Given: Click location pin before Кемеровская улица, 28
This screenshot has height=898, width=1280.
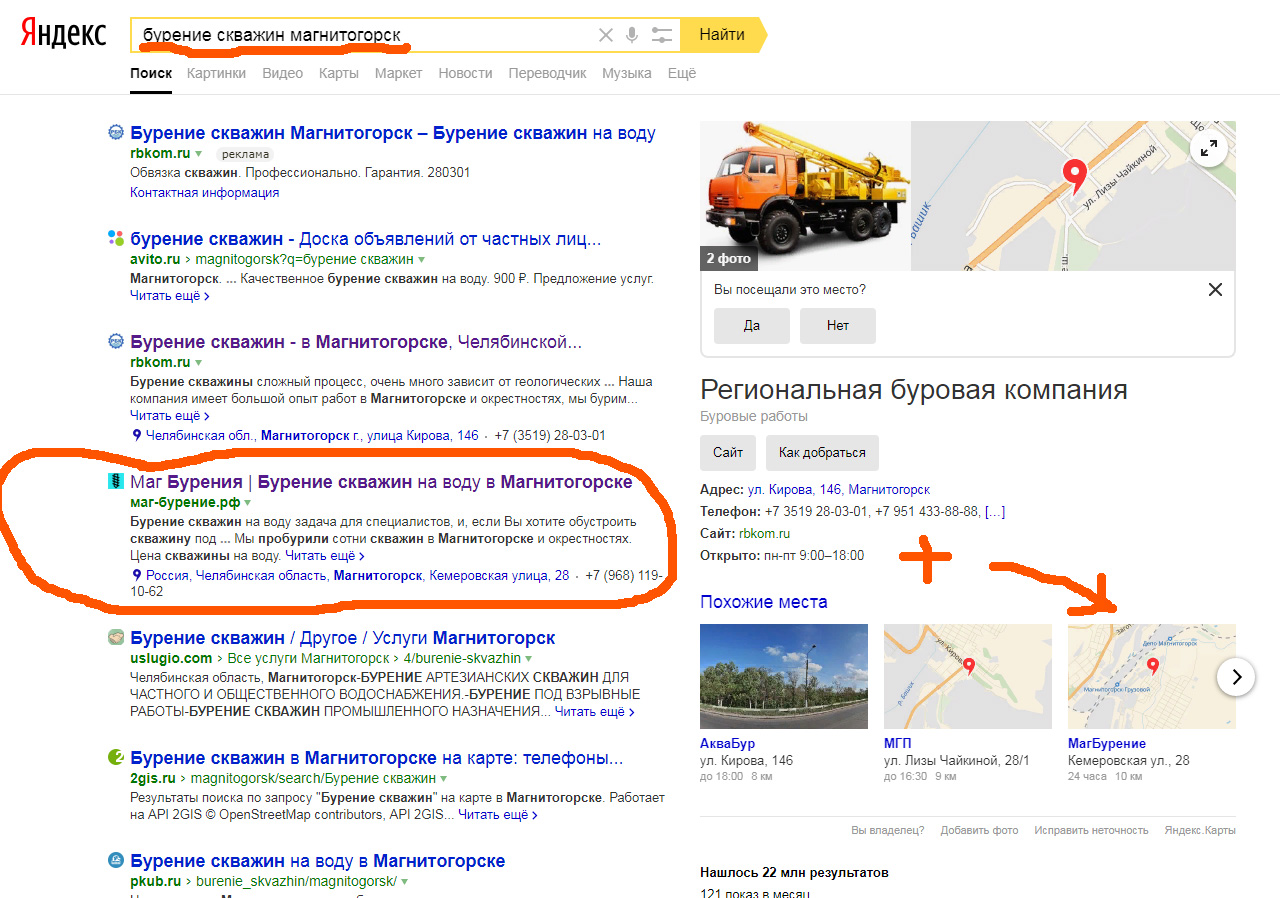Looking at the screenshot, I should pyautogui.click(x=137, y=575).
